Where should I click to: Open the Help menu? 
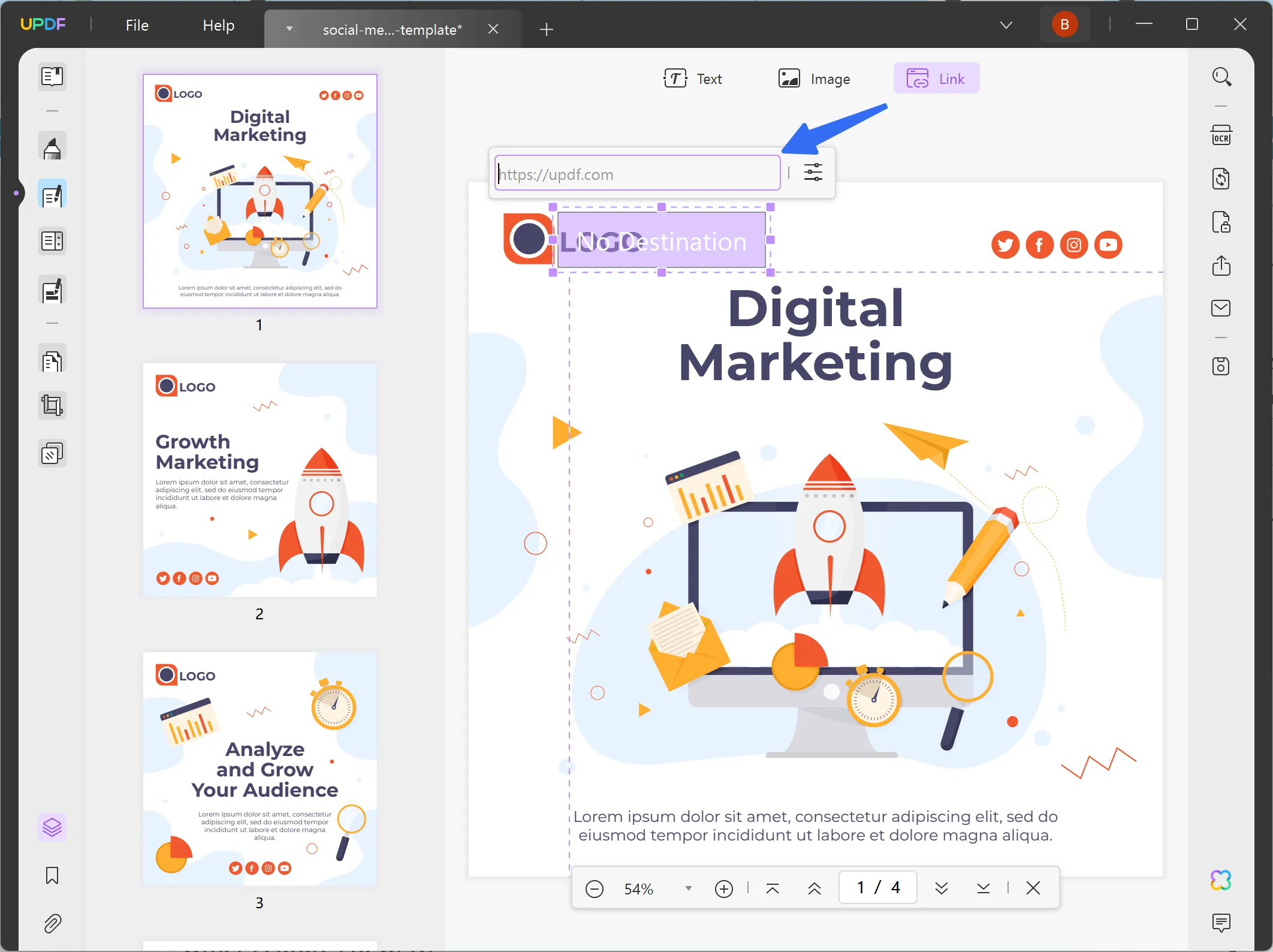(x=218, y=25)
